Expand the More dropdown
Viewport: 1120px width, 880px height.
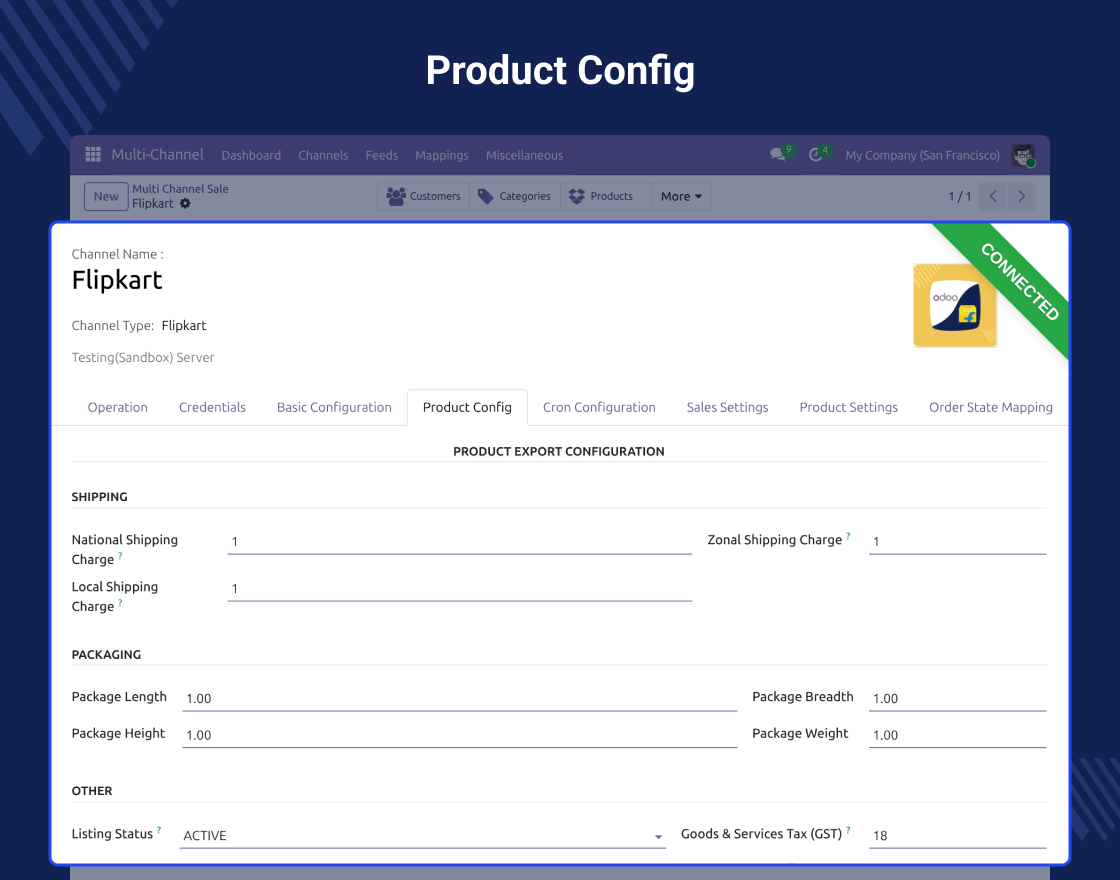point(681,196)
